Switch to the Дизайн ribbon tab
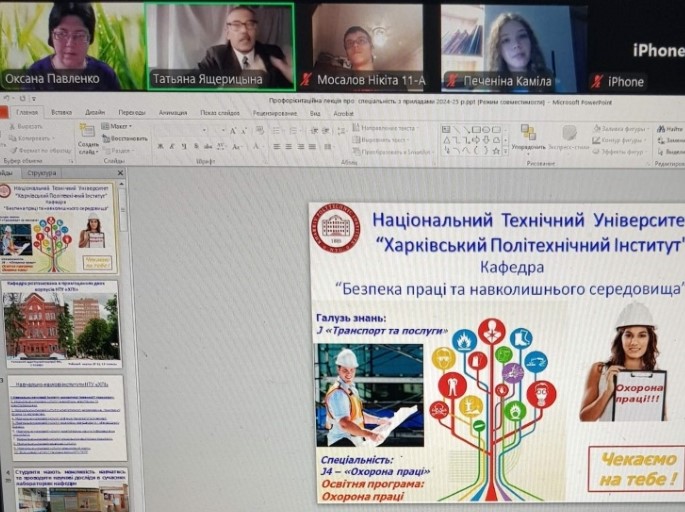This screenshot has height=512, width=685. coord(95,113)
